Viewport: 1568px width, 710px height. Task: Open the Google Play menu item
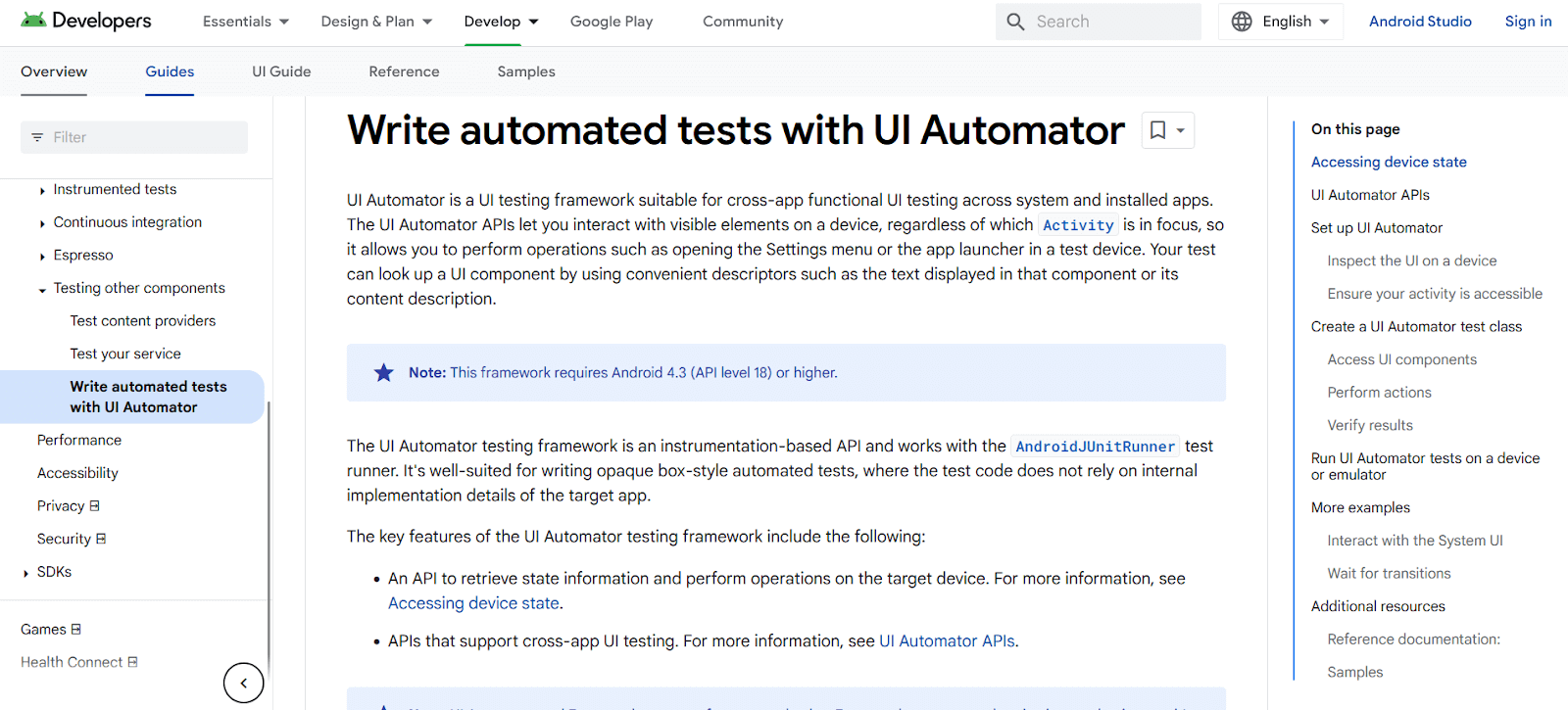pyautogui.click(x=612, y=22)
